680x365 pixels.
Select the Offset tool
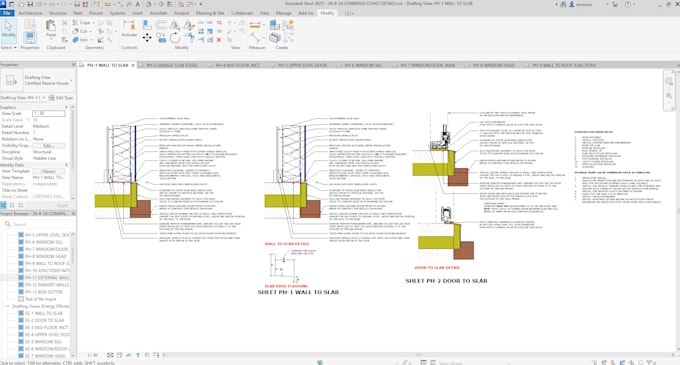pyautogui.click(x=161, y=25)
